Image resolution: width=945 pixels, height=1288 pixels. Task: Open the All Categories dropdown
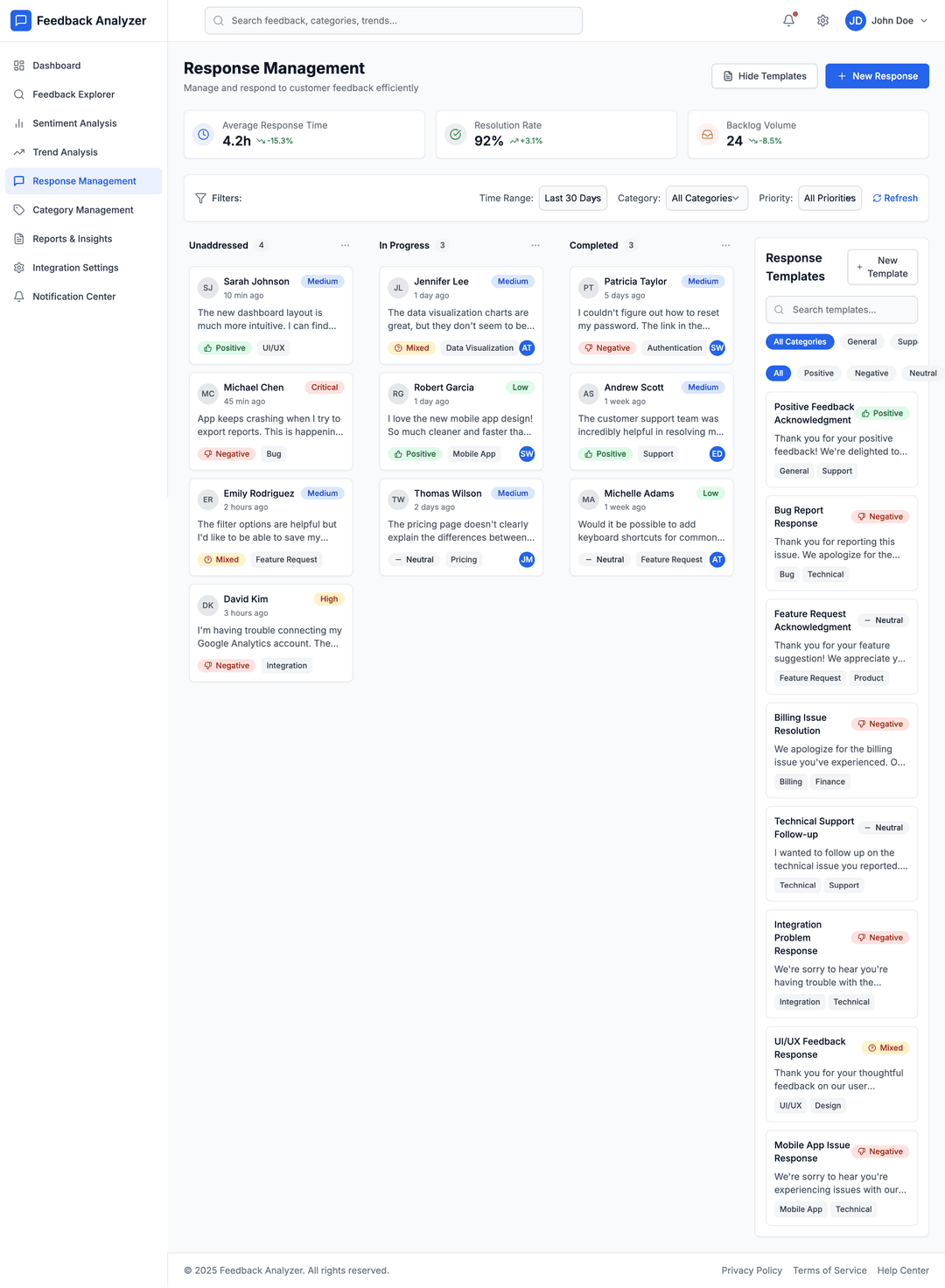[x=706, y=199]
